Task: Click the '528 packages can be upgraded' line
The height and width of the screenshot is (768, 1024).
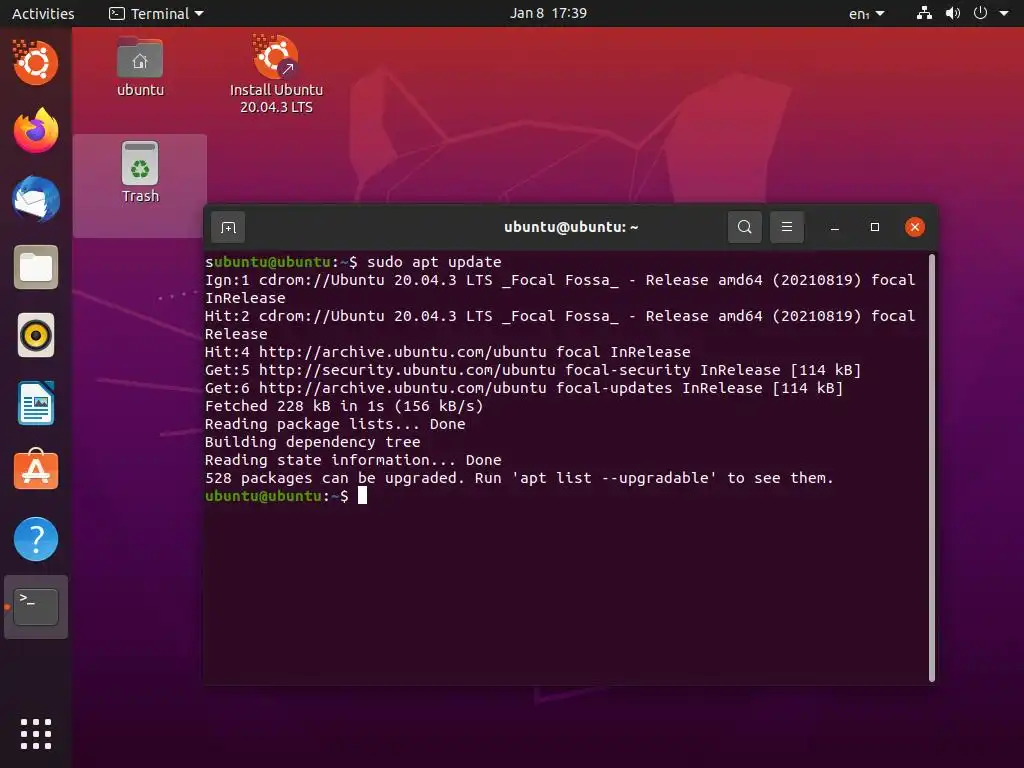Action: [x=519, y=478]
